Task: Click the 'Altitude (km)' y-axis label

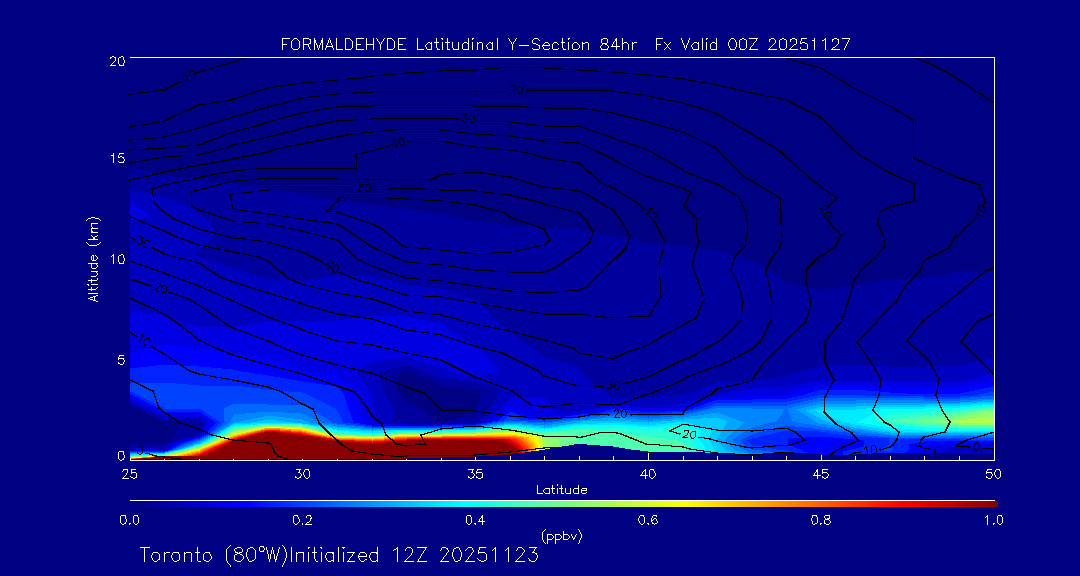Action: pos(93,259)
